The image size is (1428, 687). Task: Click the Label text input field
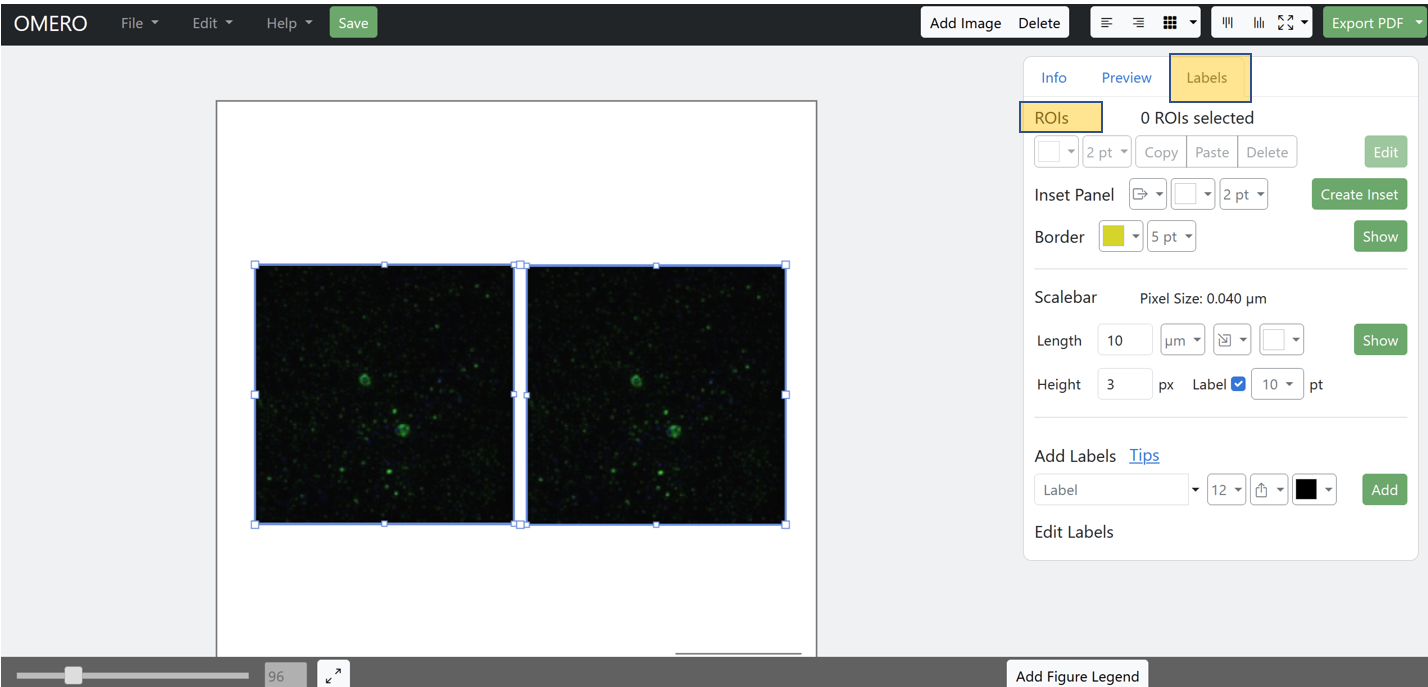click(x=1111, y=489)
